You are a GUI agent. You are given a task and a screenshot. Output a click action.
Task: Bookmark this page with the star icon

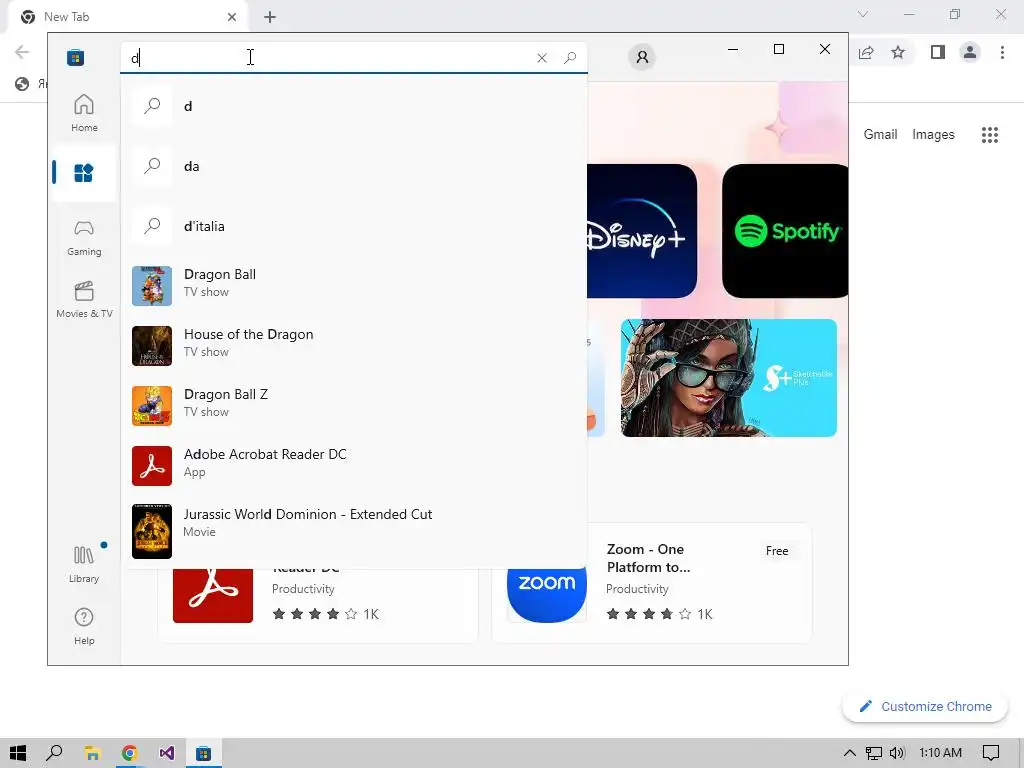click(x=898, y=52)
